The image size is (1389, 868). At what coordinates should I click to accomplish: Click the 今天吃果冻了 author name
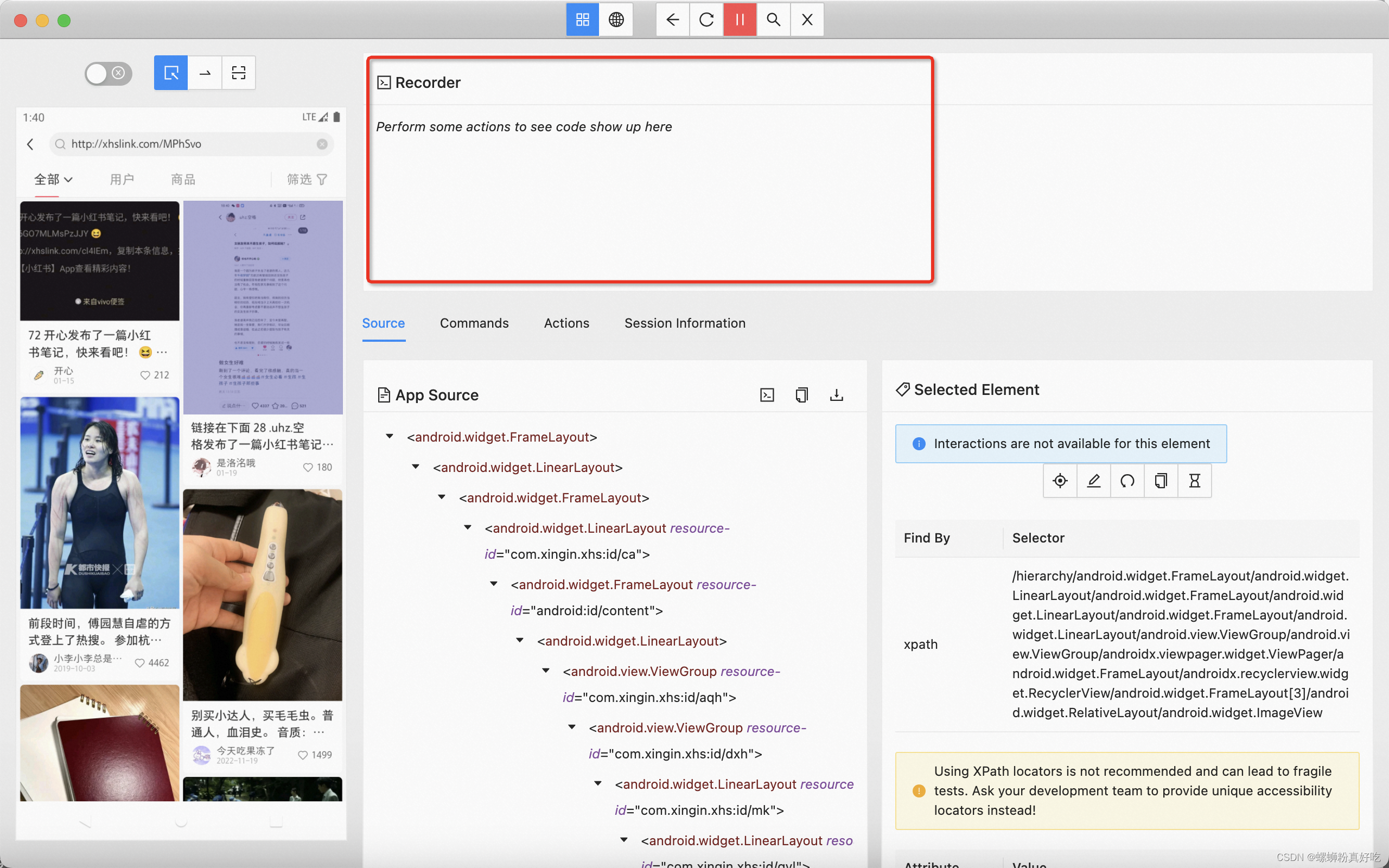pos(246,750)
